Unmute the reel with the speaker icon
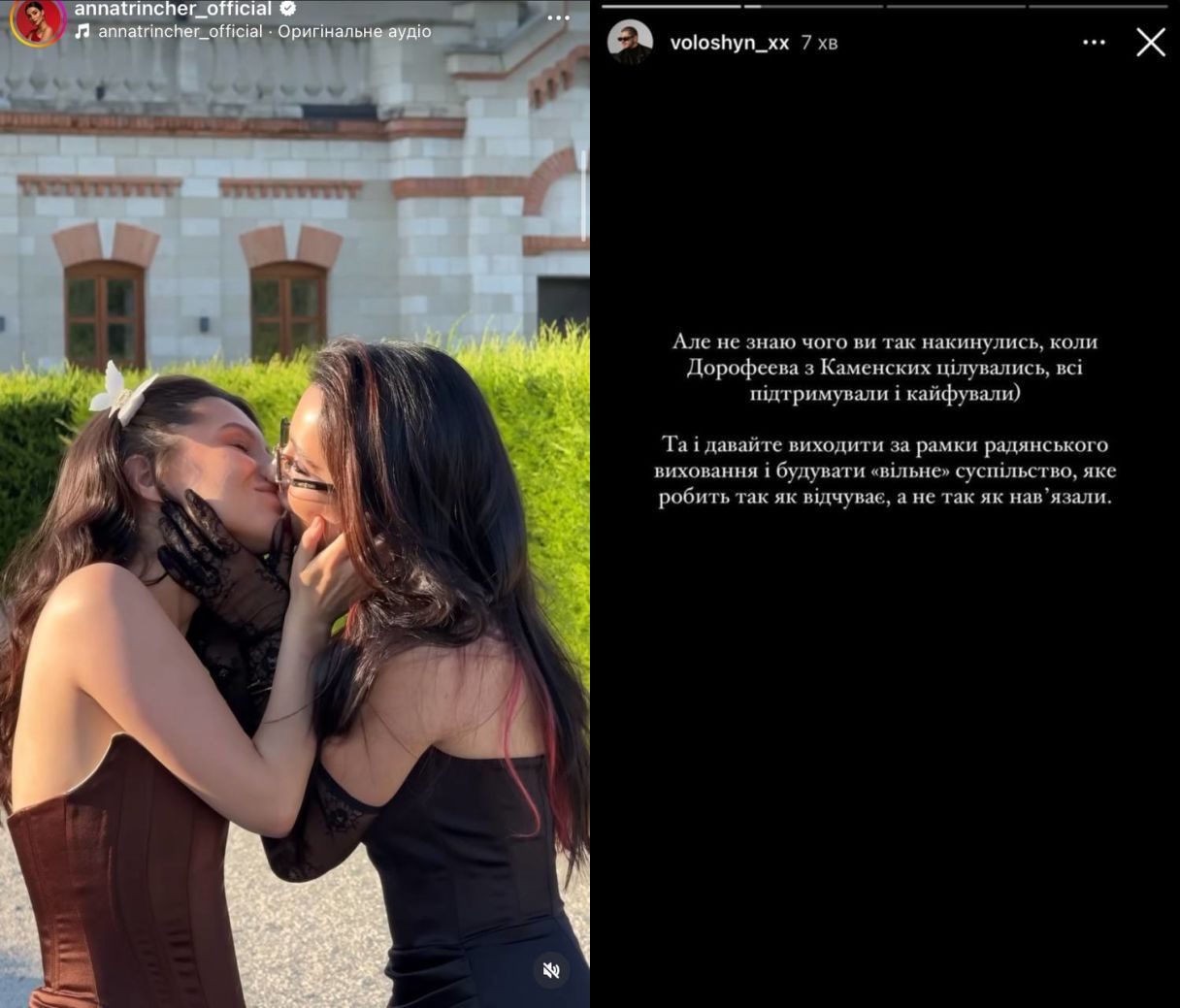 (551, 969)
